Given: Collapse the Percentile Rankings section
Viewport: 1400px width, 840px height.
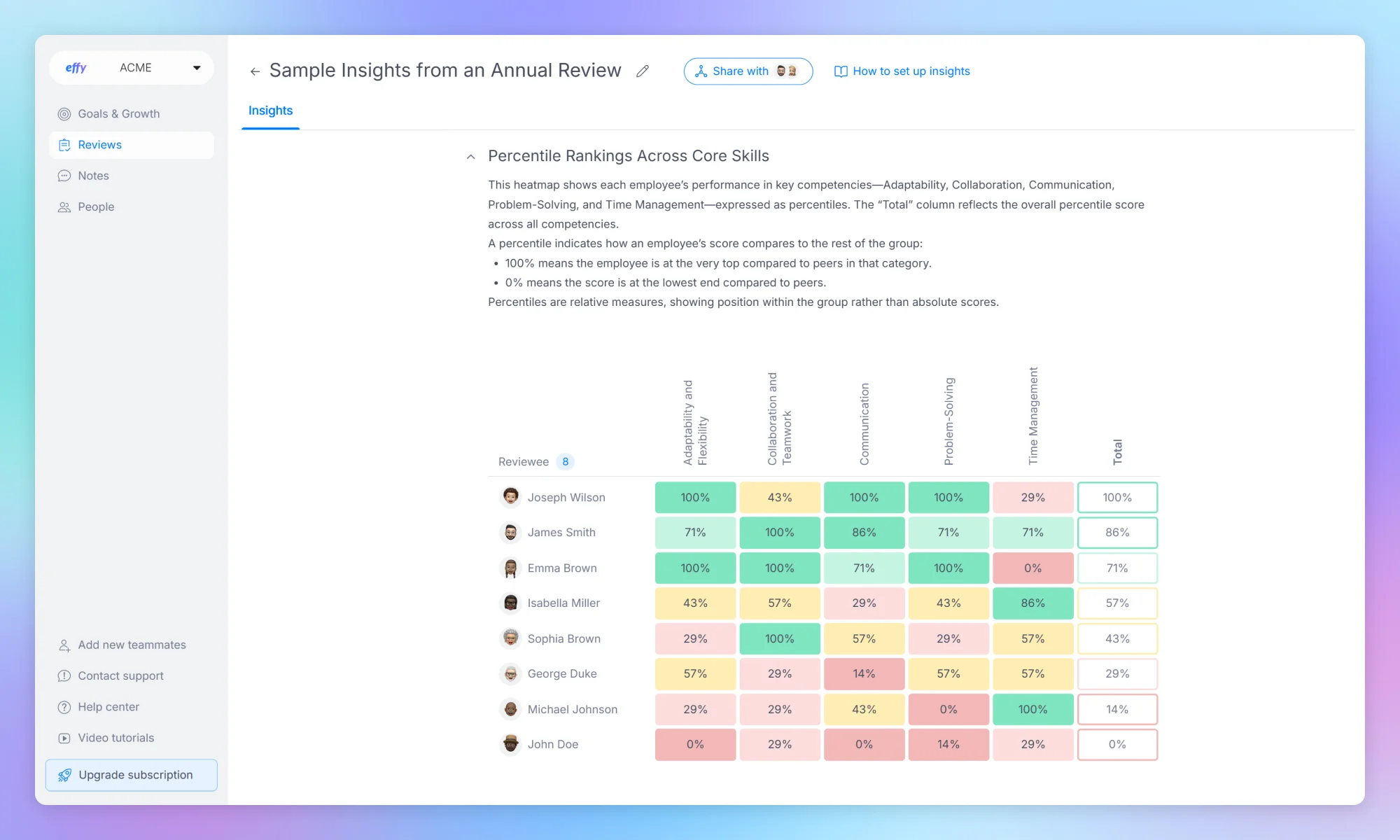Looking at the screenshot, I should coord(470,157).
